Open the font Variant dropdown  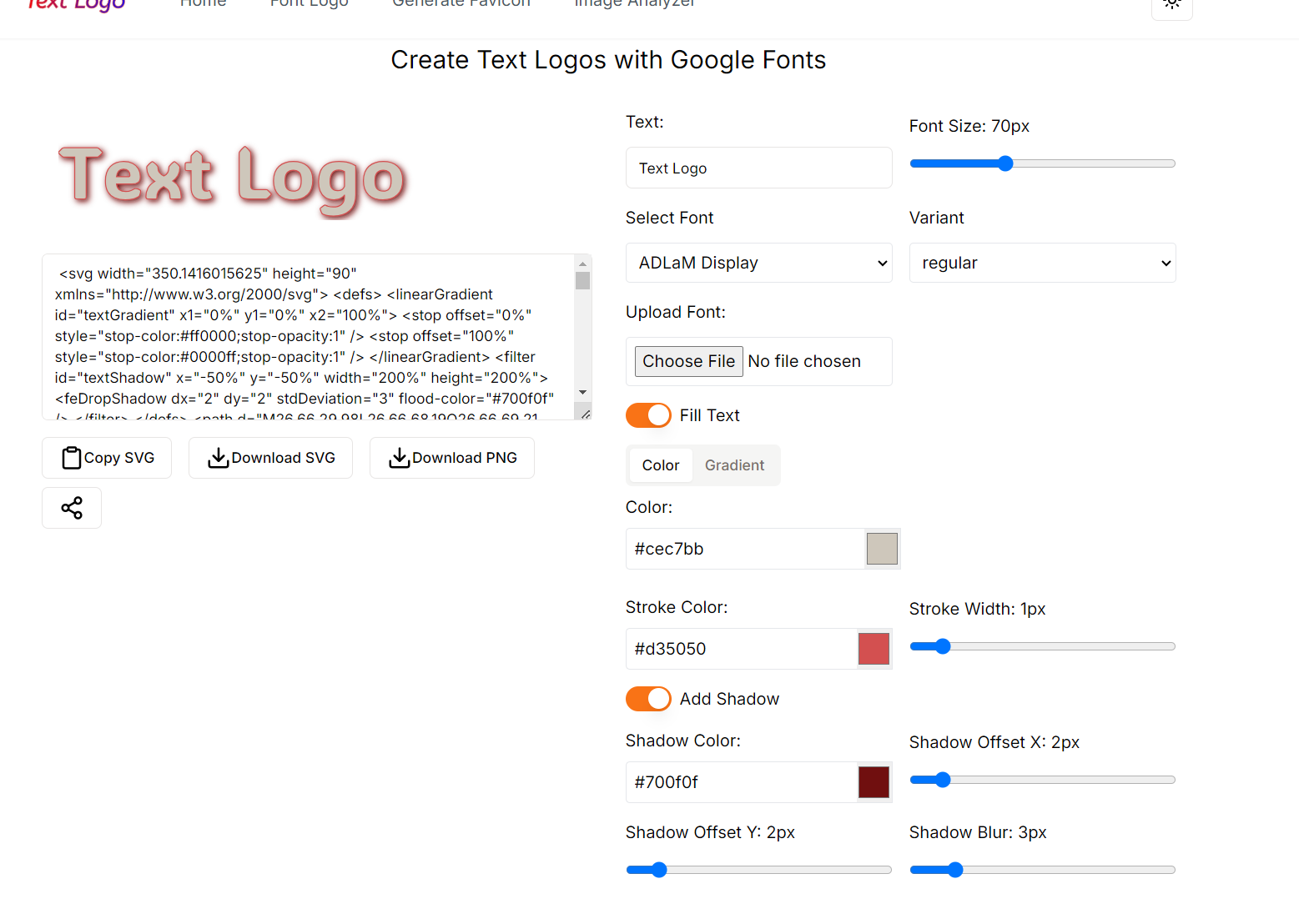tap(1042, 263)
